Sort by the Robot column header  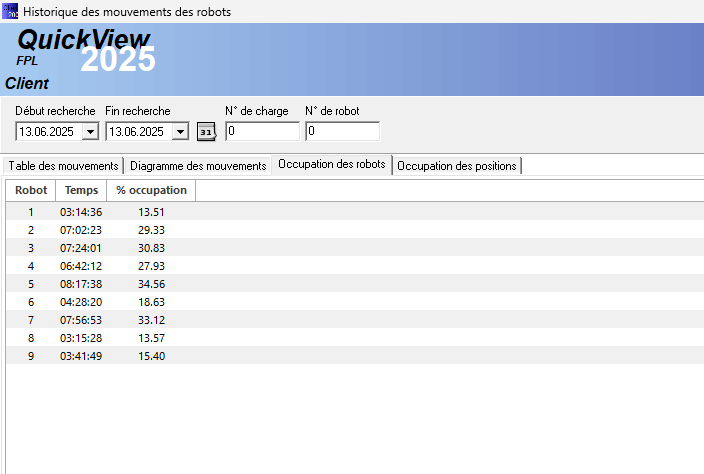31,190
